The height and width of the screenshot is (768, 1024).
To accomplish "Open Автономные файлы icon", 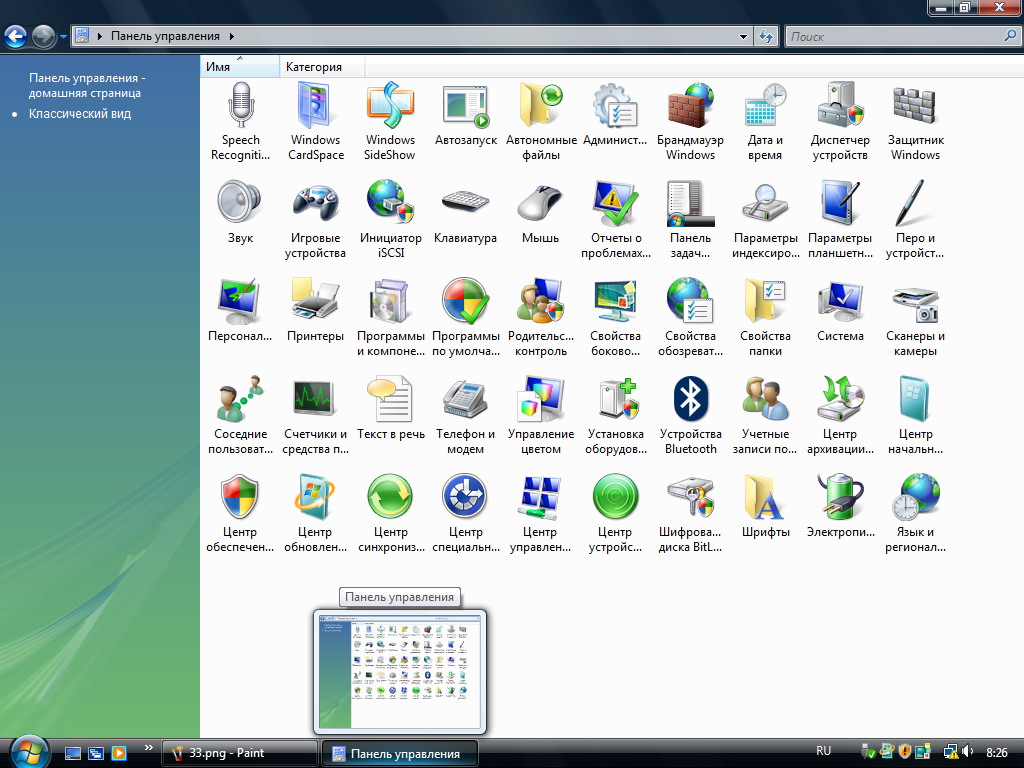I will click(541, 106).
